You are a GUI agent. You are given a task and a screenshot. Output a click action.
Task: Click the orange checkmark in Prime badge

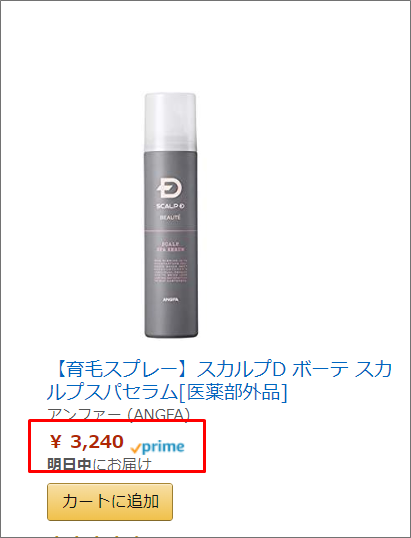click(136, 448)
